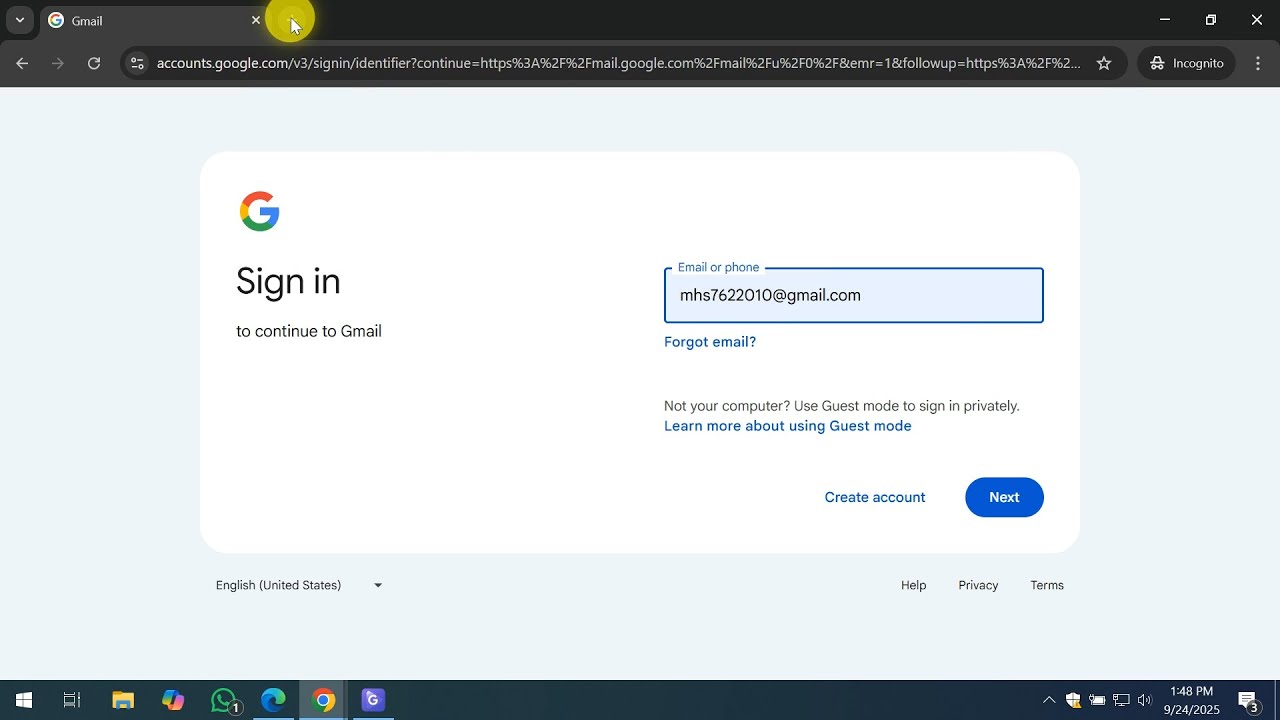
Task: Select the Gmail browser tab
Action: click(x=154, y=21)
